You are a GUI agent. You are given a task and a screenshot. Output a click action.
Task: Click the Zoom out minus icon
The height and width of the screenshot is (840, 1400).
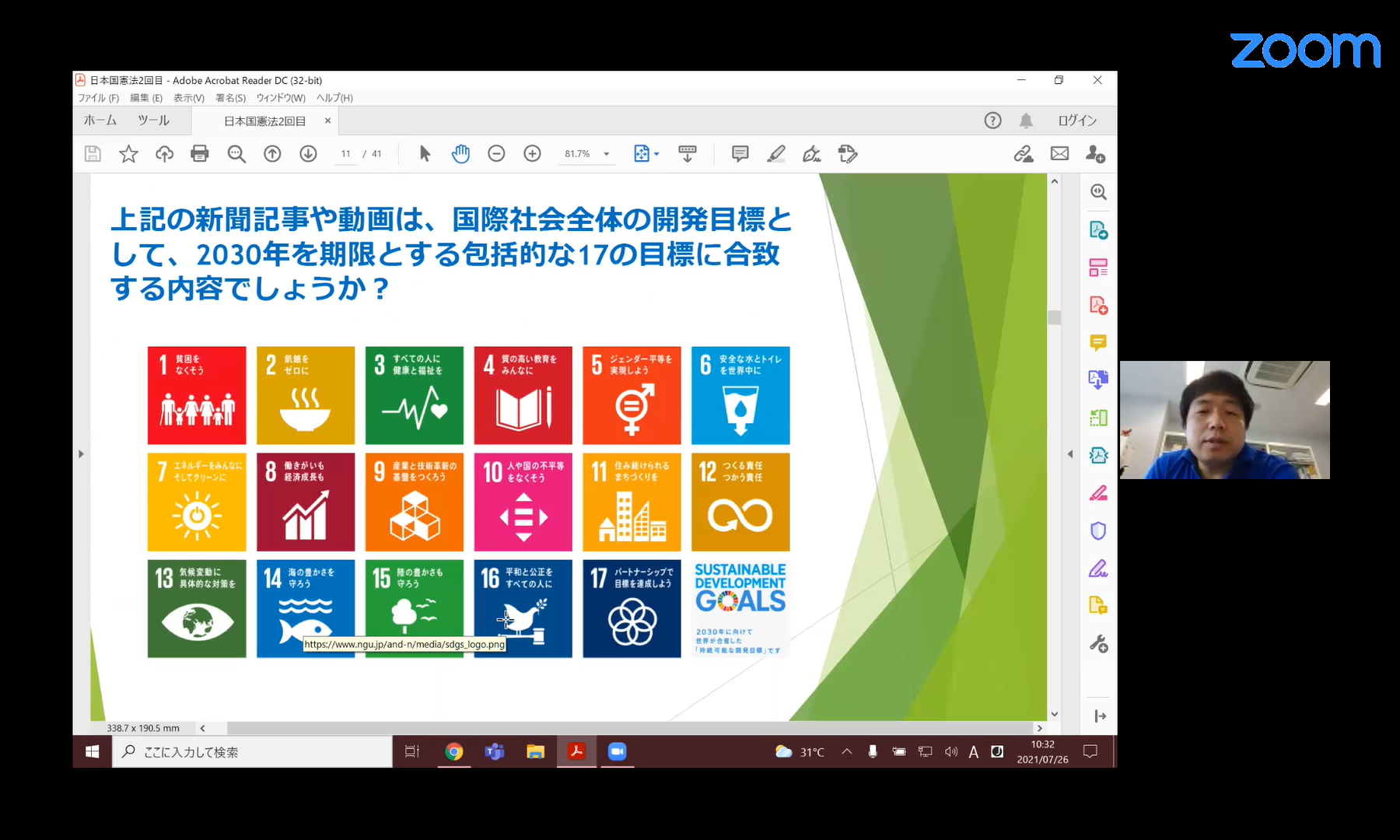[496, 154]
